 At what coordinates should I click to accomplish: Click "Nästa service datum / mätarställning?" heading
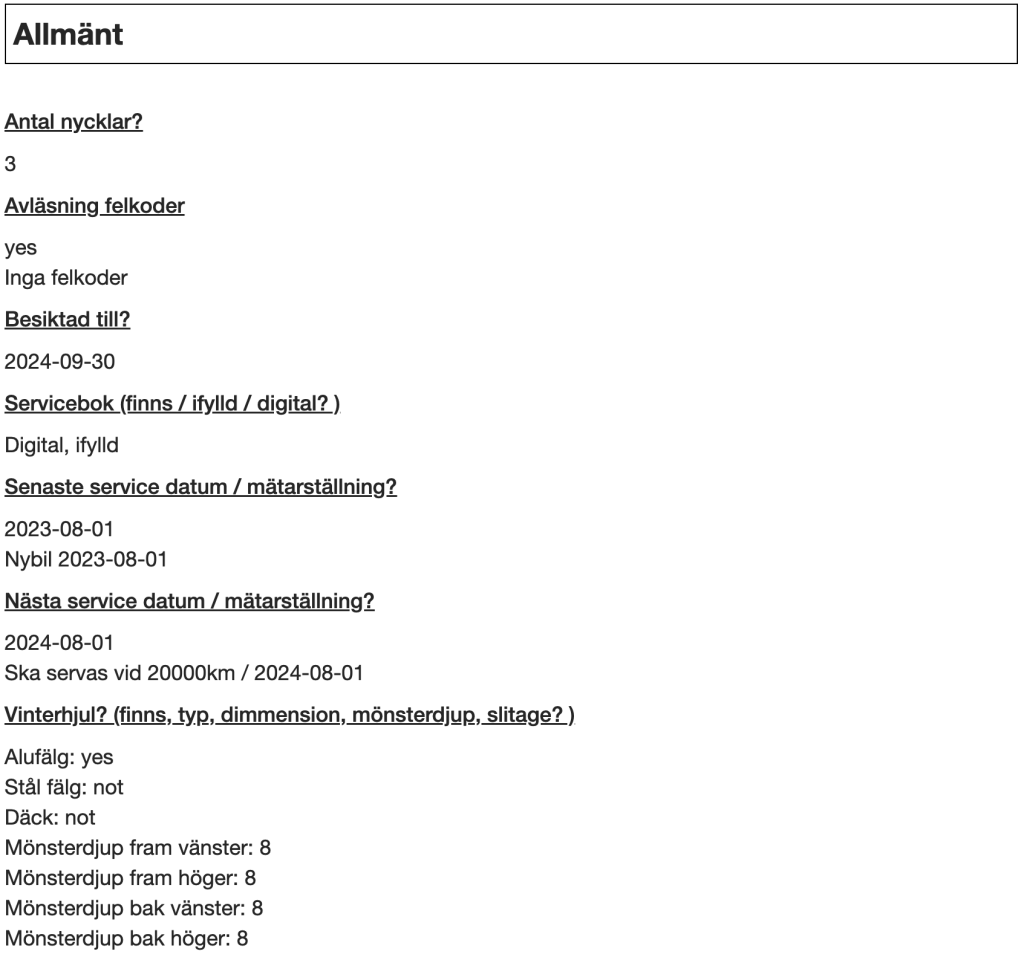pos(189,602)
